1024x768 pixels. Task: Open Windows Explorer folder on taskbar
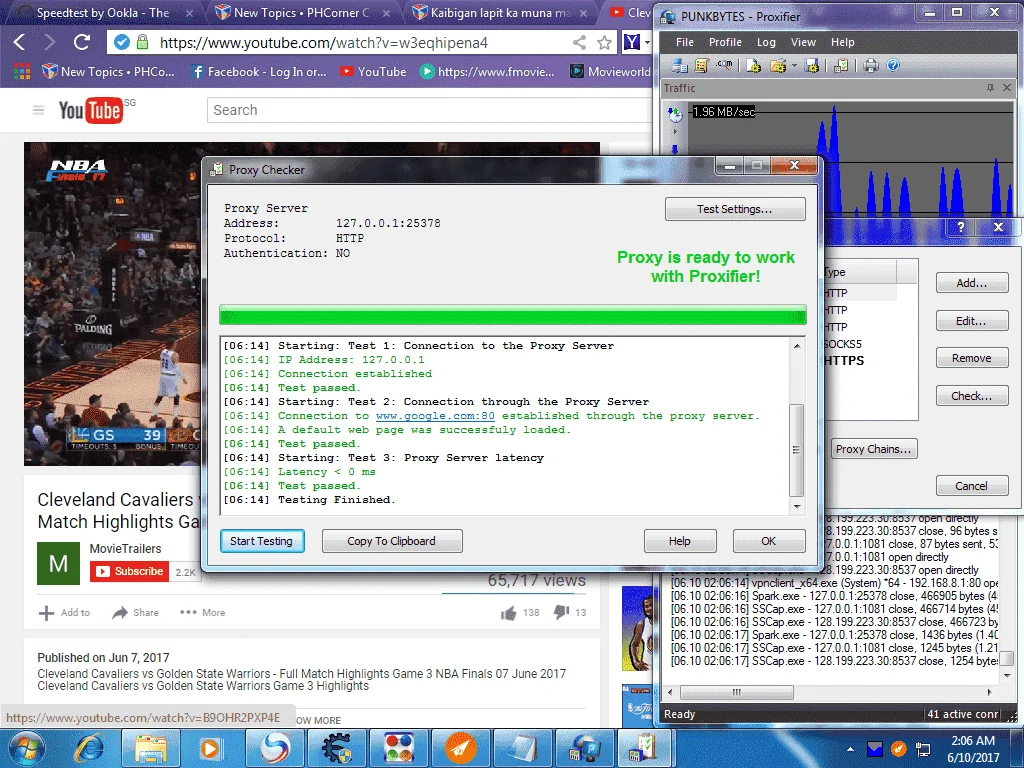click(x=150, y=749)
